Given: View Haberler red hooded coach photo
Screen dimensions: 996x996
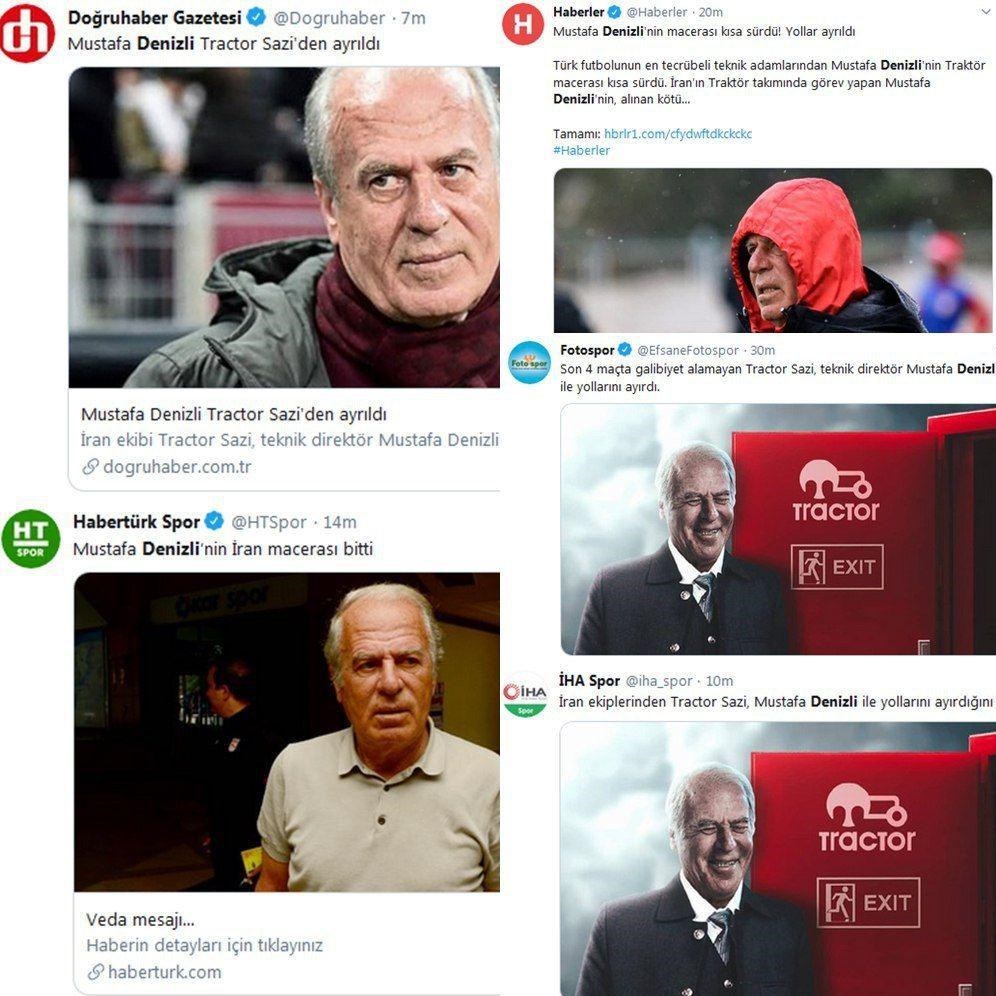Looking at the screenshot, I should [x=772, y=250].
